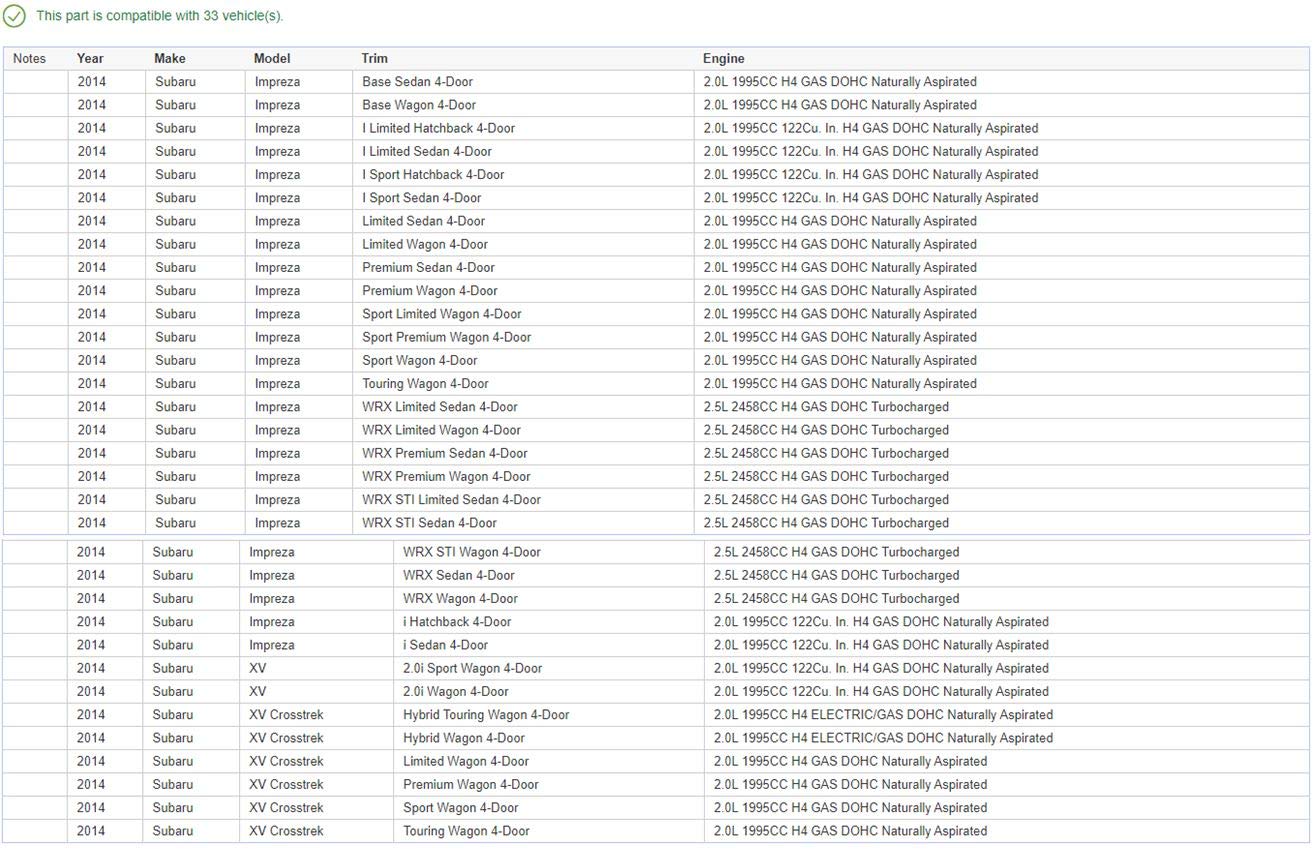Click the Sport Limited Wagon 4-Door row
Screen dimensions: 1315x850
441,314
